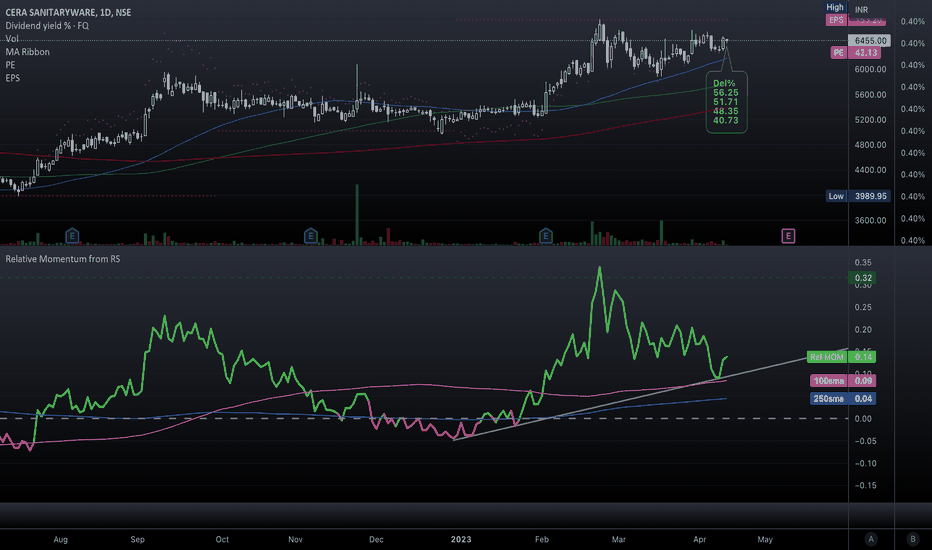Click the 3600.00 price axis value
Image resolution: width=932 pixels, height=550 pixels.
click(870, 220)
